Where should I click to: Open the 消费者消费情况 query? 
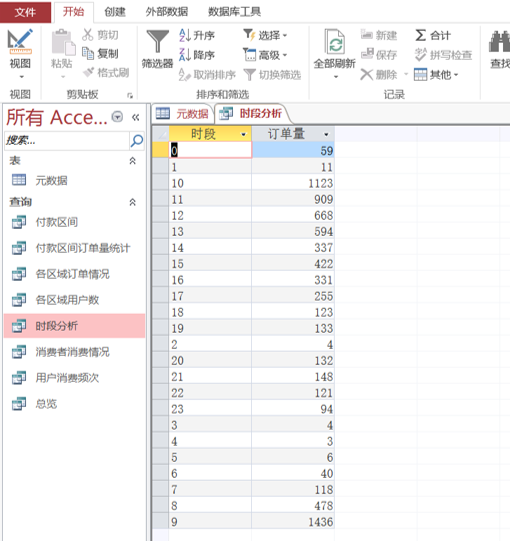(72, 352)
